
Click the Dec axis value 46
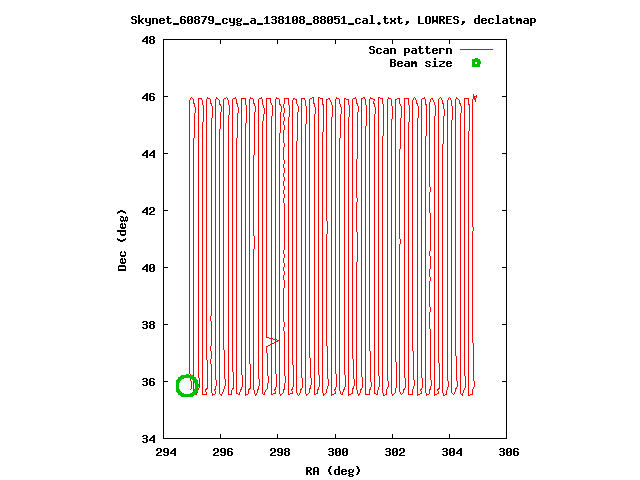(x=149, y=97)
